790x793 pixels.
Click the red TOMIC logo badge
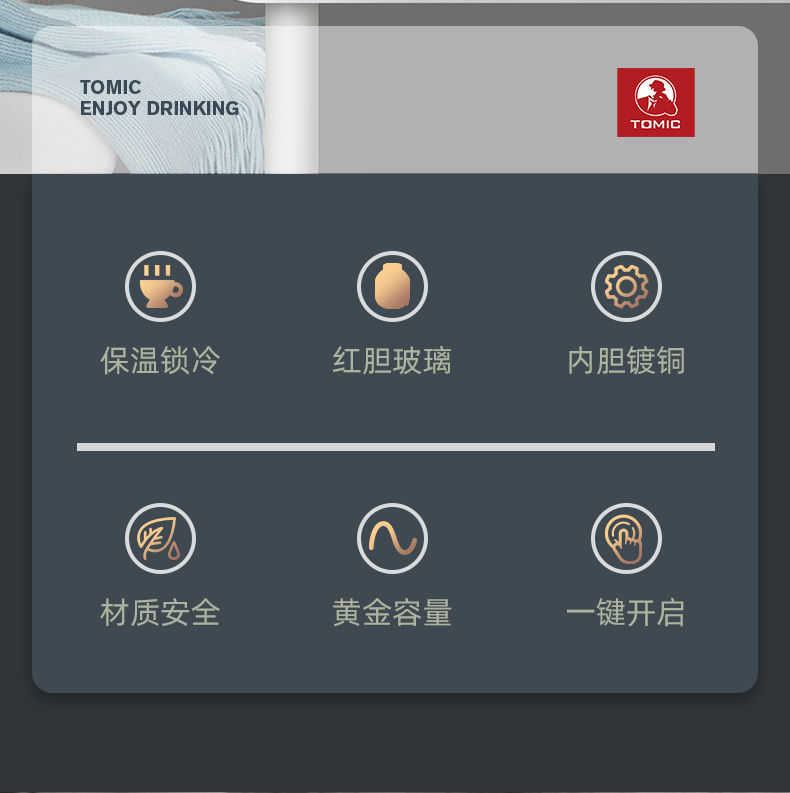coord(655,102)
